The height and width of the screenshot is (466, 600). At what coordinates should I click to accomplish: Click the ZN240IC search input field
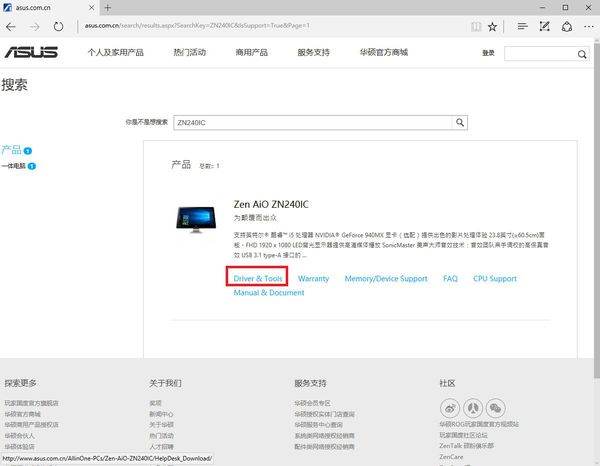pyautogui.click(x=312, y=122)
